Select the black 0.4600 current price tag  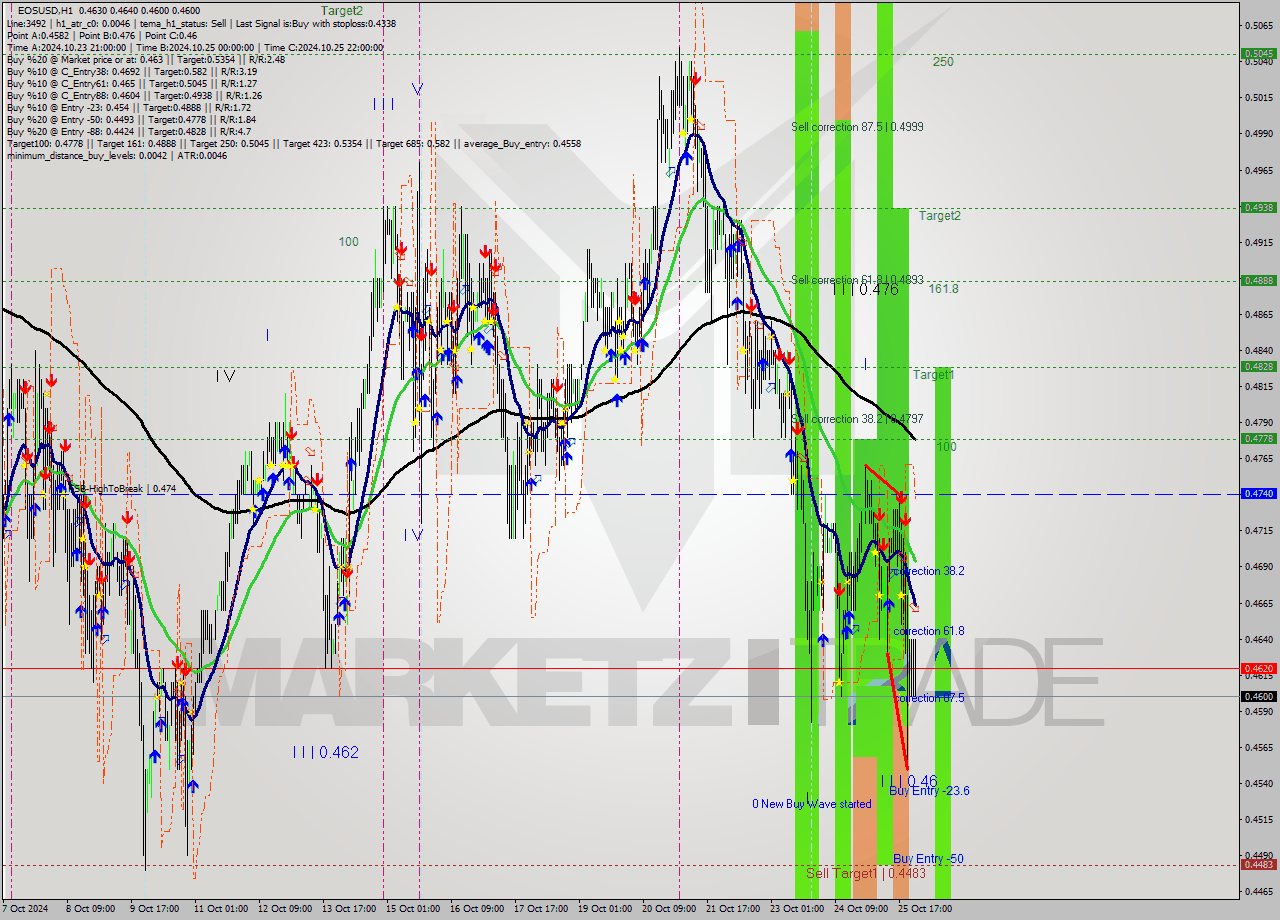(x=1257, y=697)
